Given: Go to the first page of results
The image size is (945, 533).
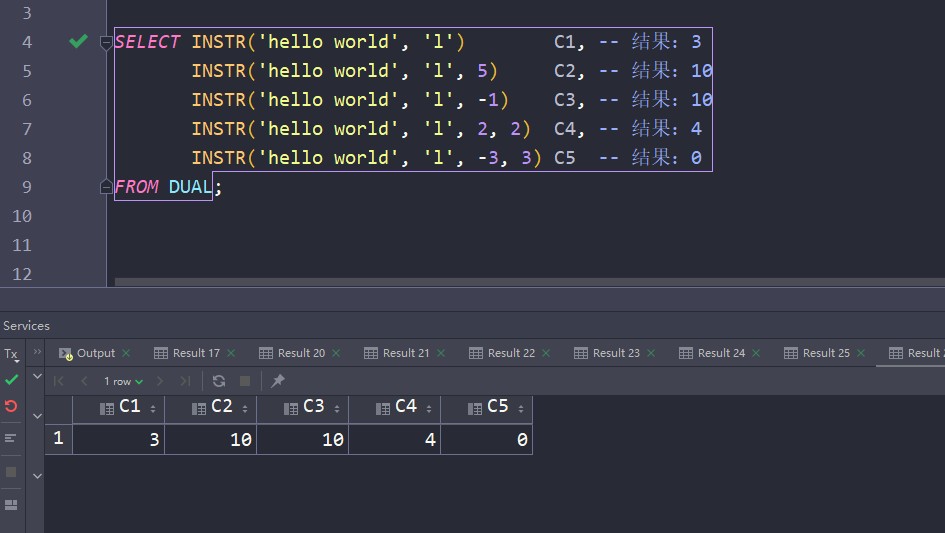Looking at the screenshot, I should [x=59, y=381].
